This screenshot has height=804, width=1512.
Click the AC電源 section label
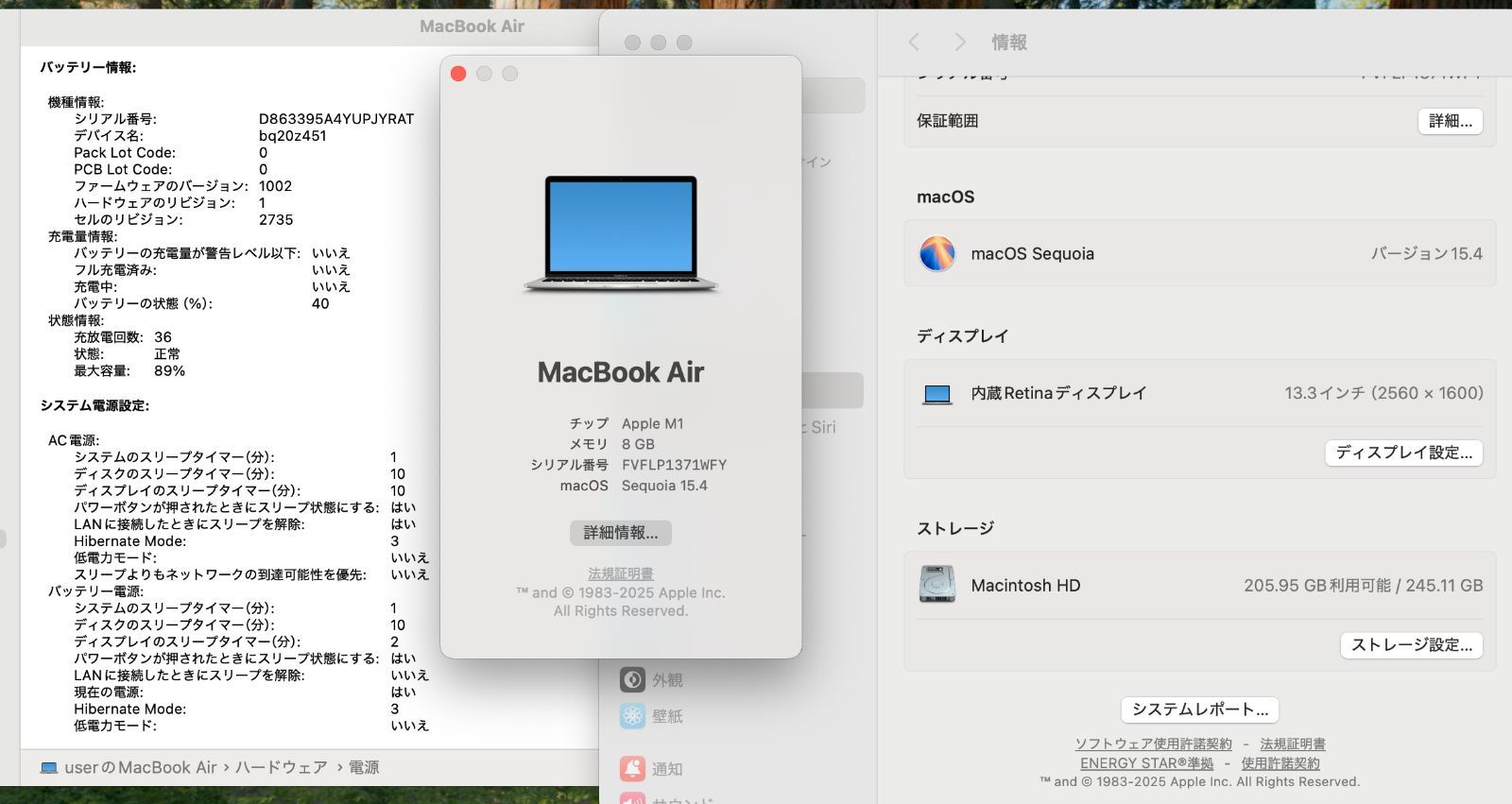pyautogui.click(x=74, y=440)
